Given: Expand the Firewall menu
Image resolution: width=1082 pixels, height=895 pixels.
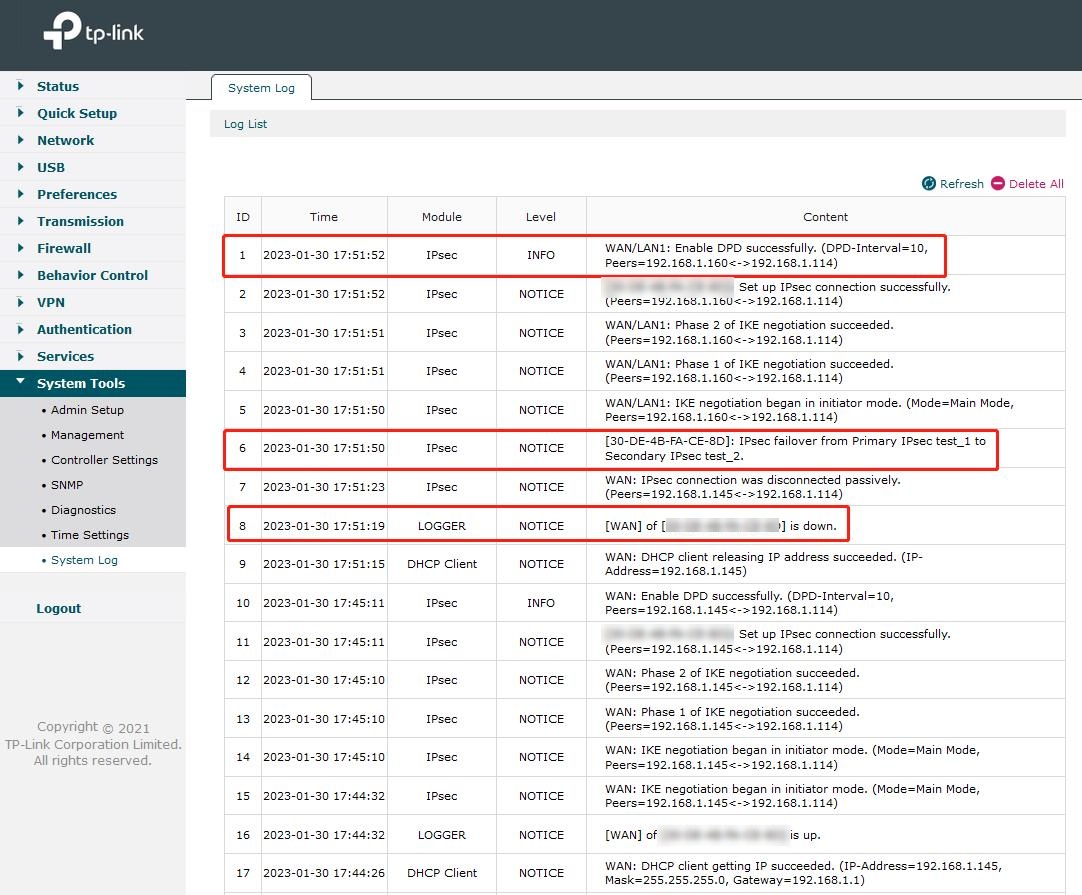Looking at the screenshot, I should [x=63, y=248].
